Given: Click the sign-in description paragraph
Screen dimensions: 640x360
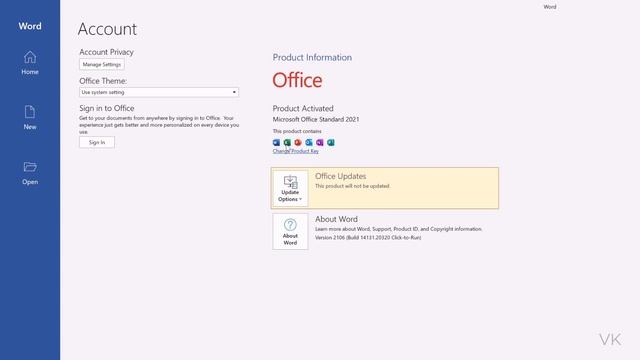Looking at the screenshot, I should [159, 125].
